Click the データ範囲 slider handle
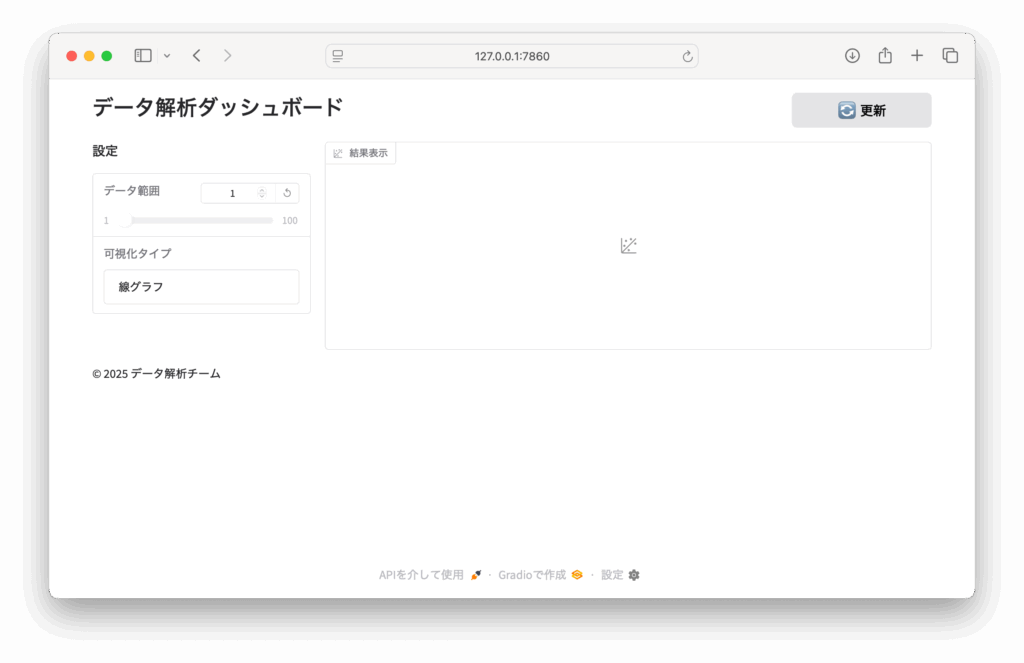Viewport: 1024px width, 663px height. (x=126, y=220)
